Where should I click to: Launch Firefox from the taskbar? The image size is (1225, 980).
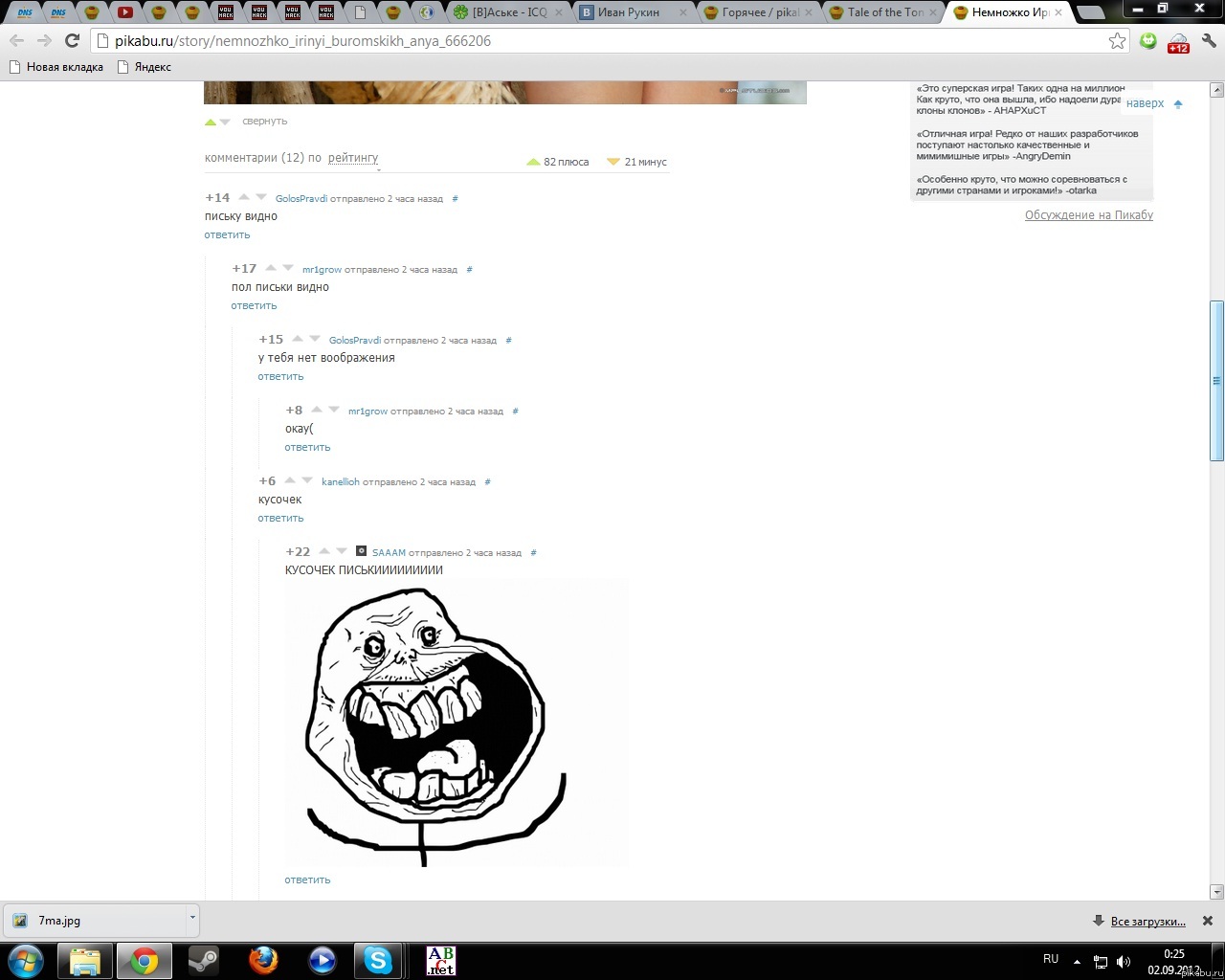tap(263, 961)
